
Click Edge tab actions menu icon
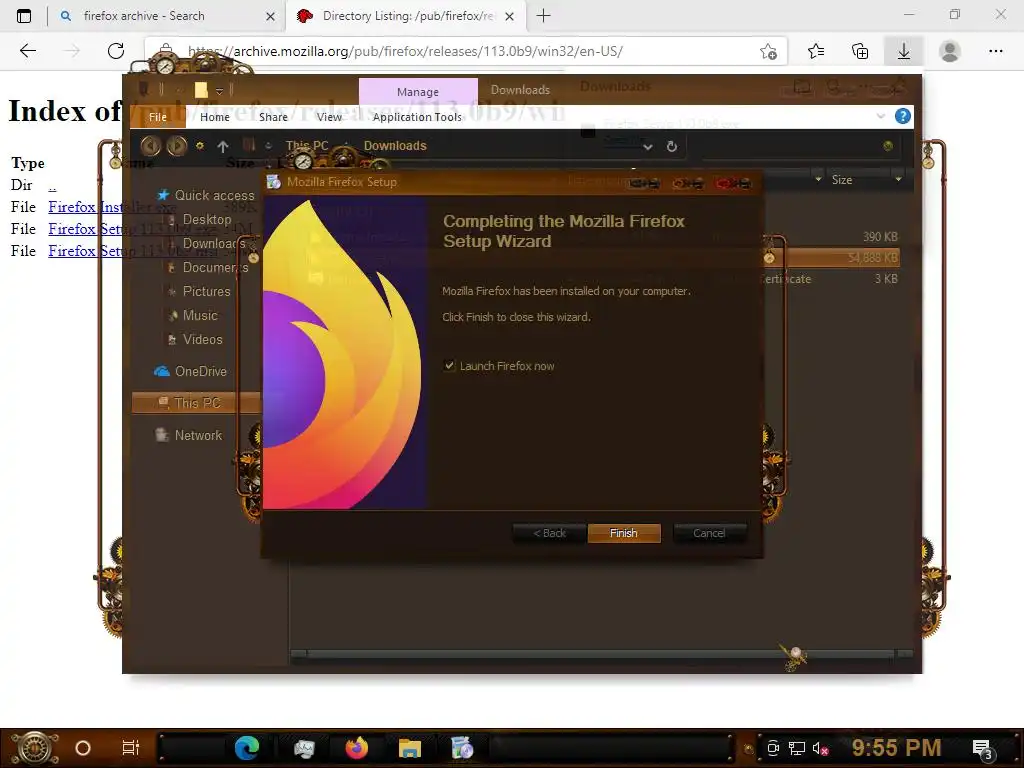point(24,16)
